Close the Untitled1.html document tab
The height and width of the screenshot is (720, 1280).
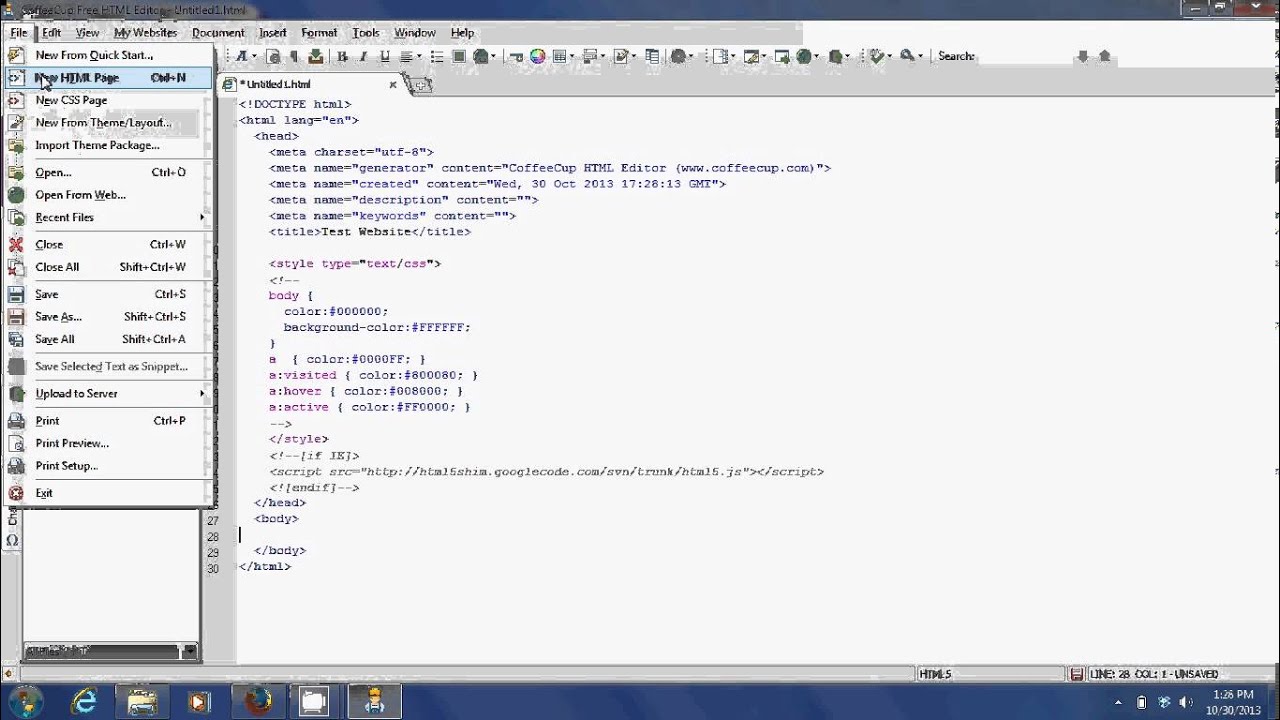[x=393, y=85]
